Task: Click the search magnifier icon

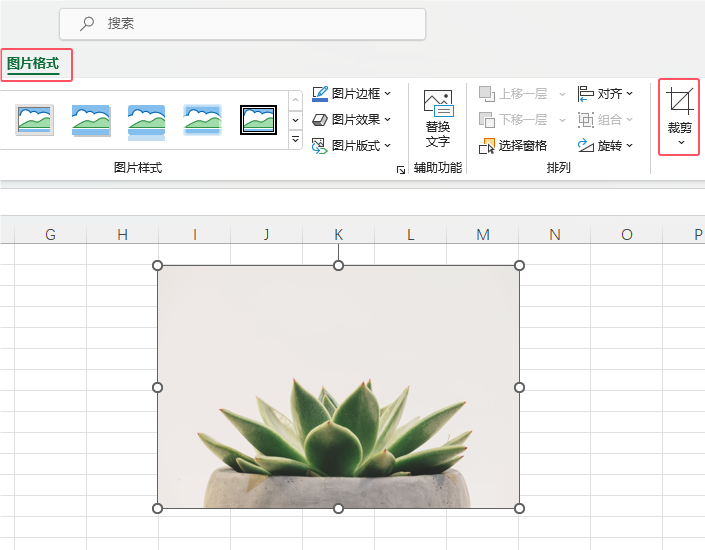Action: [87, 23]
